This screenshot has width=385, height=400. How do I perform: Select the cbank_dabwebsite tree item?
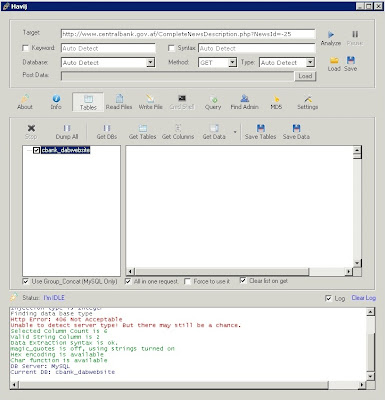coord(66,150)
